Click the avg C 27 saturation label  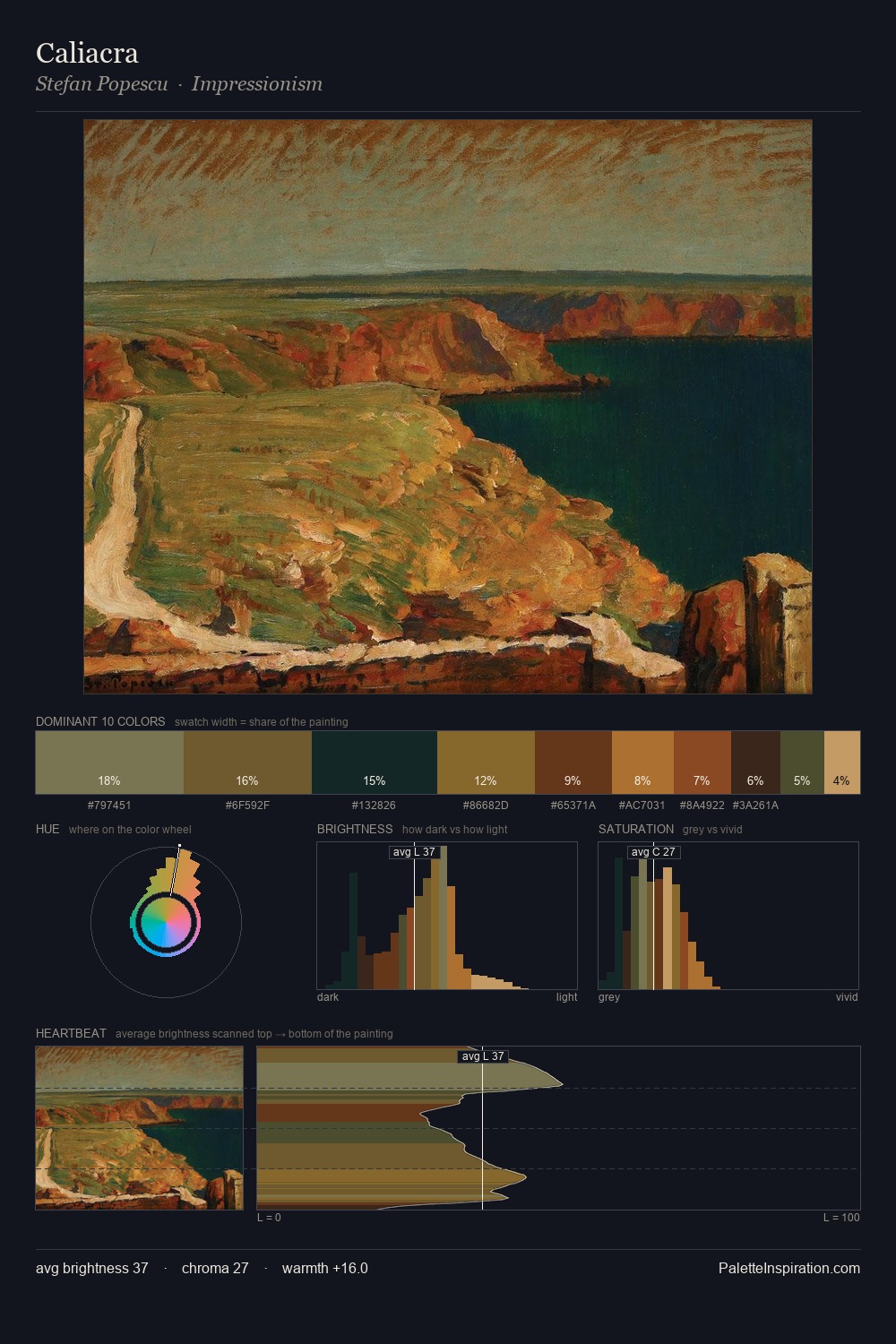click(x=653, y=852)
